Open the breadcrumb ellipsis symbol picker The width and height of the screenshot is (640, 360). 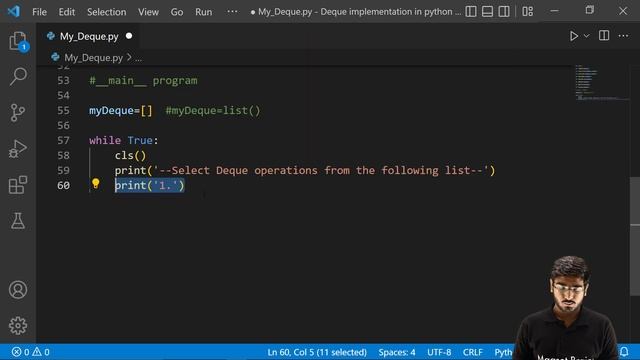click(139, 58)
